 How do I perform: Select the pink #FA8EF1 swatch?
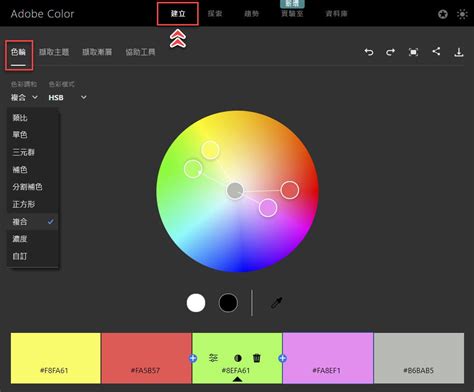pyautogui.click(x=328, y=358)
